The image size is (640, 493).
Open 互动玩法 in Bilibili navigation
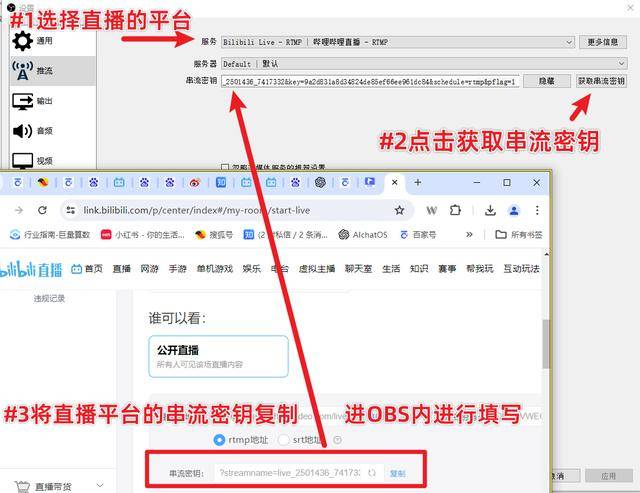click(521, 269)
